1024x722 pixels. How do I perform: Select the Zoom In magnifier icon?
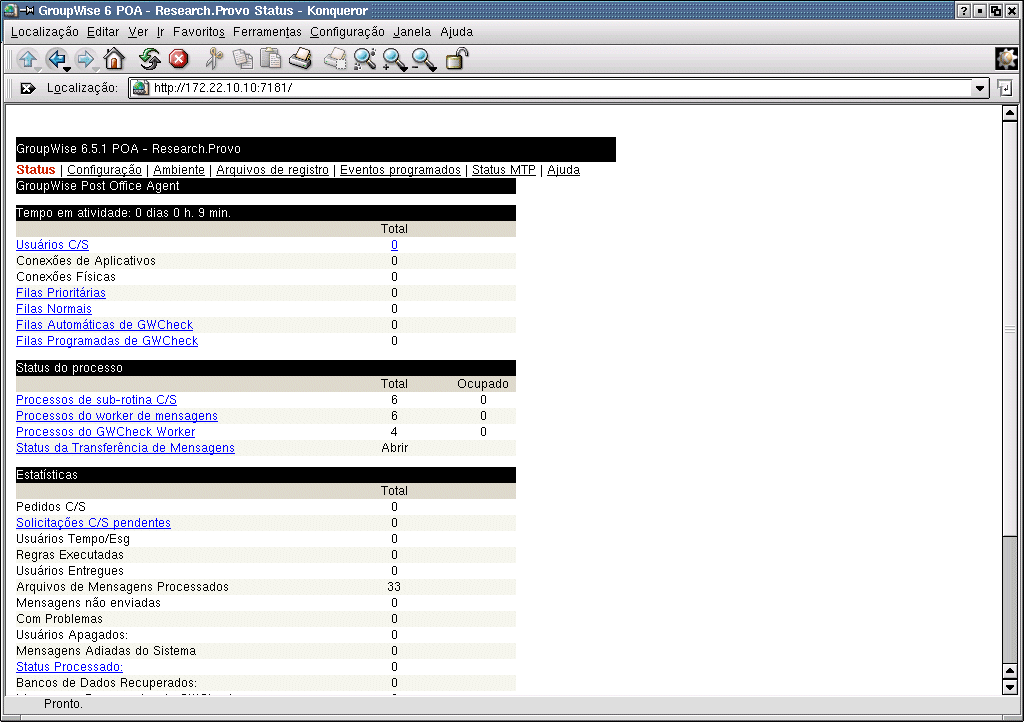click(x=393, y=59)
